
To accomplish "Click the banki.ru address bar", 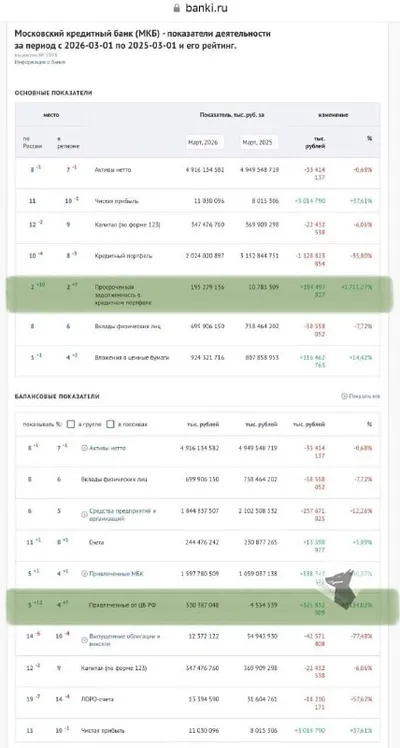I will (x=200, y=8).
